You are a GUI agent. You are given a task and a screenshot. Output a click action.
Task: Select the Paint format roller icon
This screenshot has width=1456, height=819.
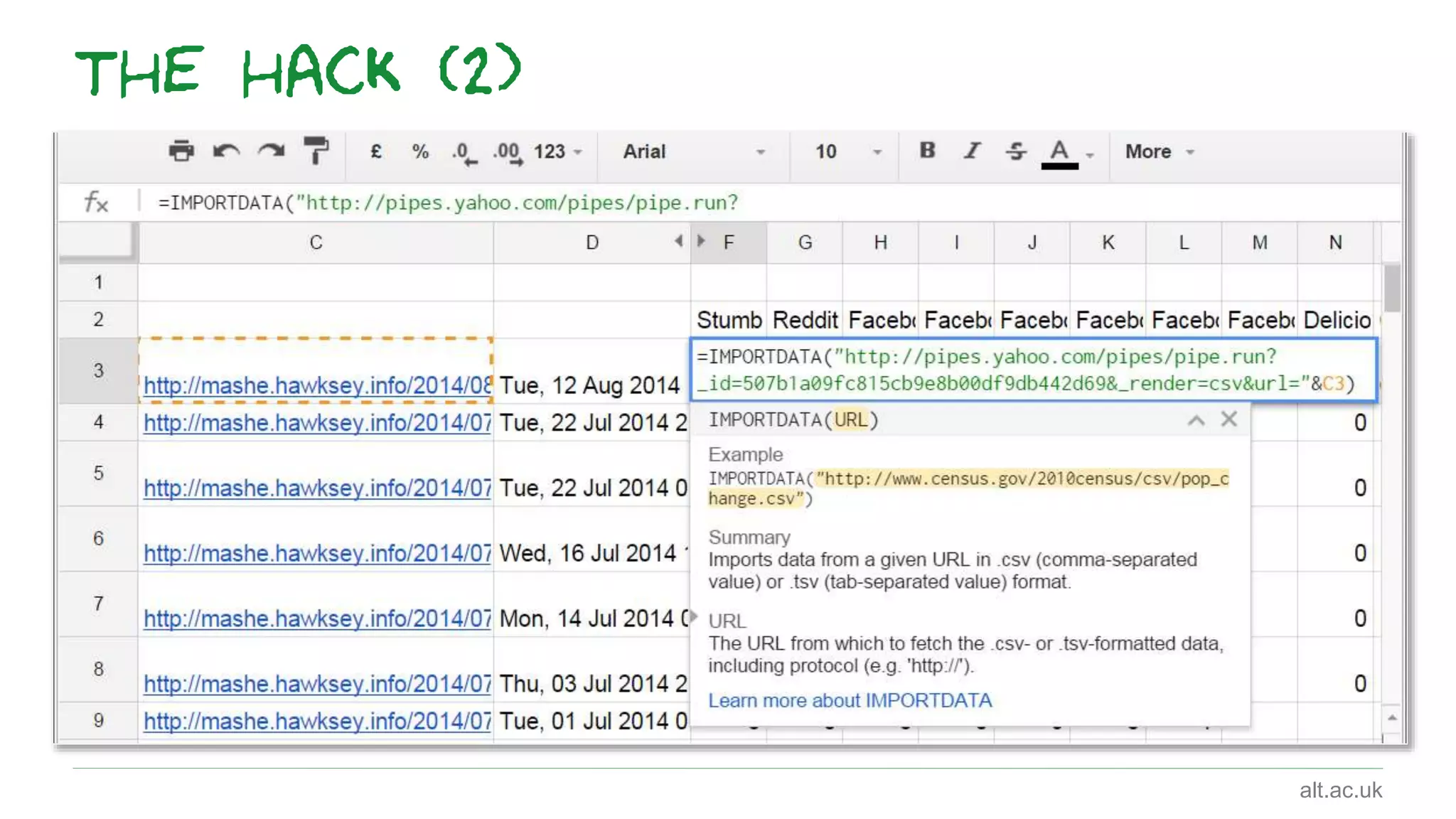[x=316, y=151]
